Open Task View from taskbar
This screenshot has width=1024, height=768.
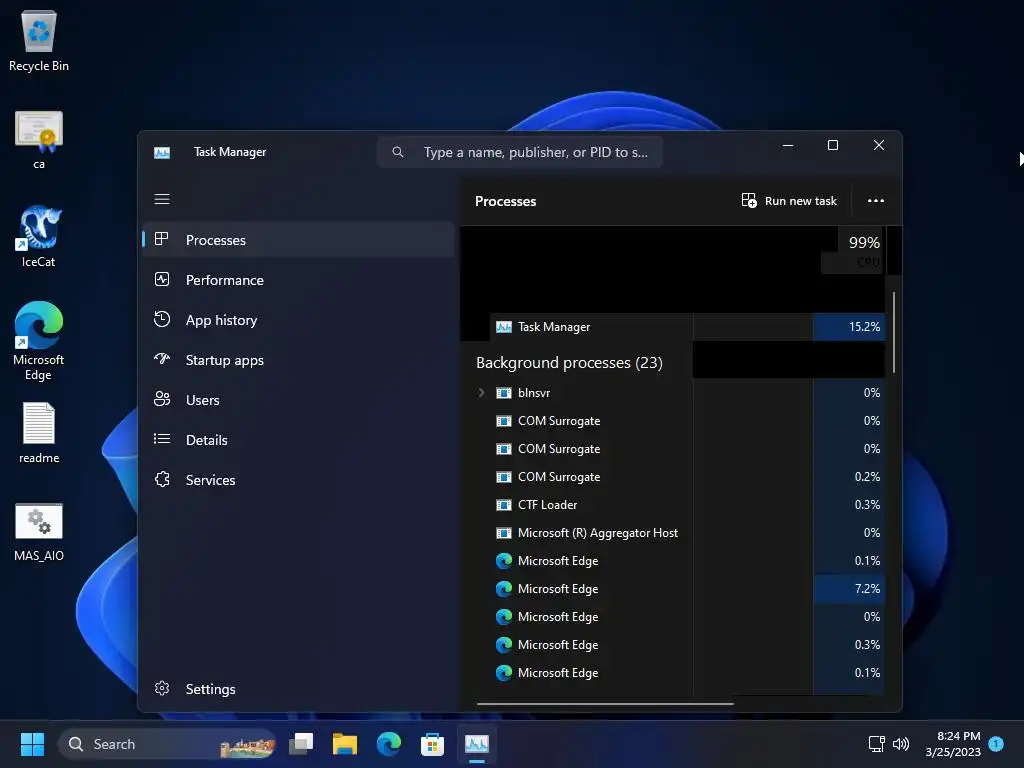tap(301, 744)
